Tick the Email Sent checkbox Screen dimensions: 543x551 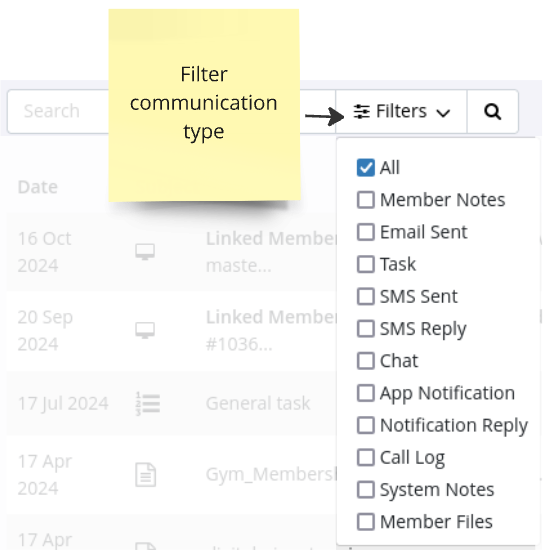(x=366, y=232)
